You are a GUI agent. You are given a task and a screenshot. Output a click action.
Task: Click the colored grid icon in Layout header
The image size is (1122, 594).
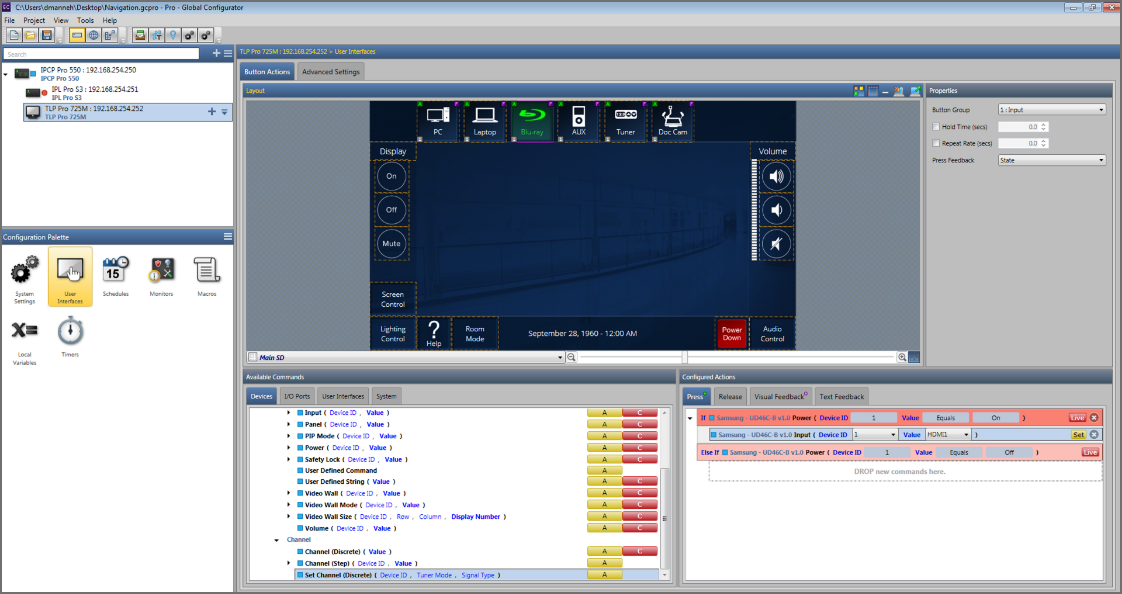(x=859, y=91)
